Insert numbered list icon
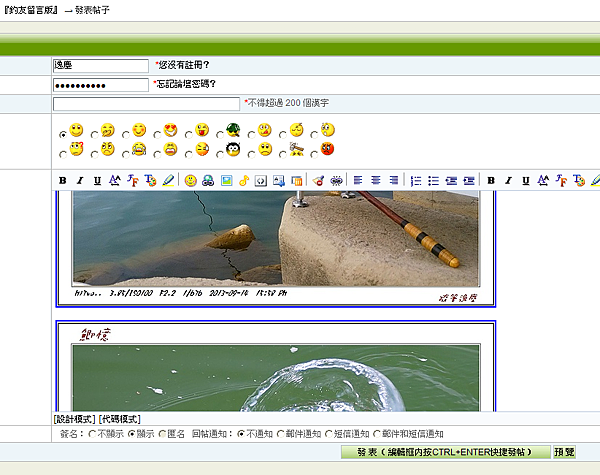Image resolution: width=600 pixels, height=475 pixels. [x=416, y=180]
